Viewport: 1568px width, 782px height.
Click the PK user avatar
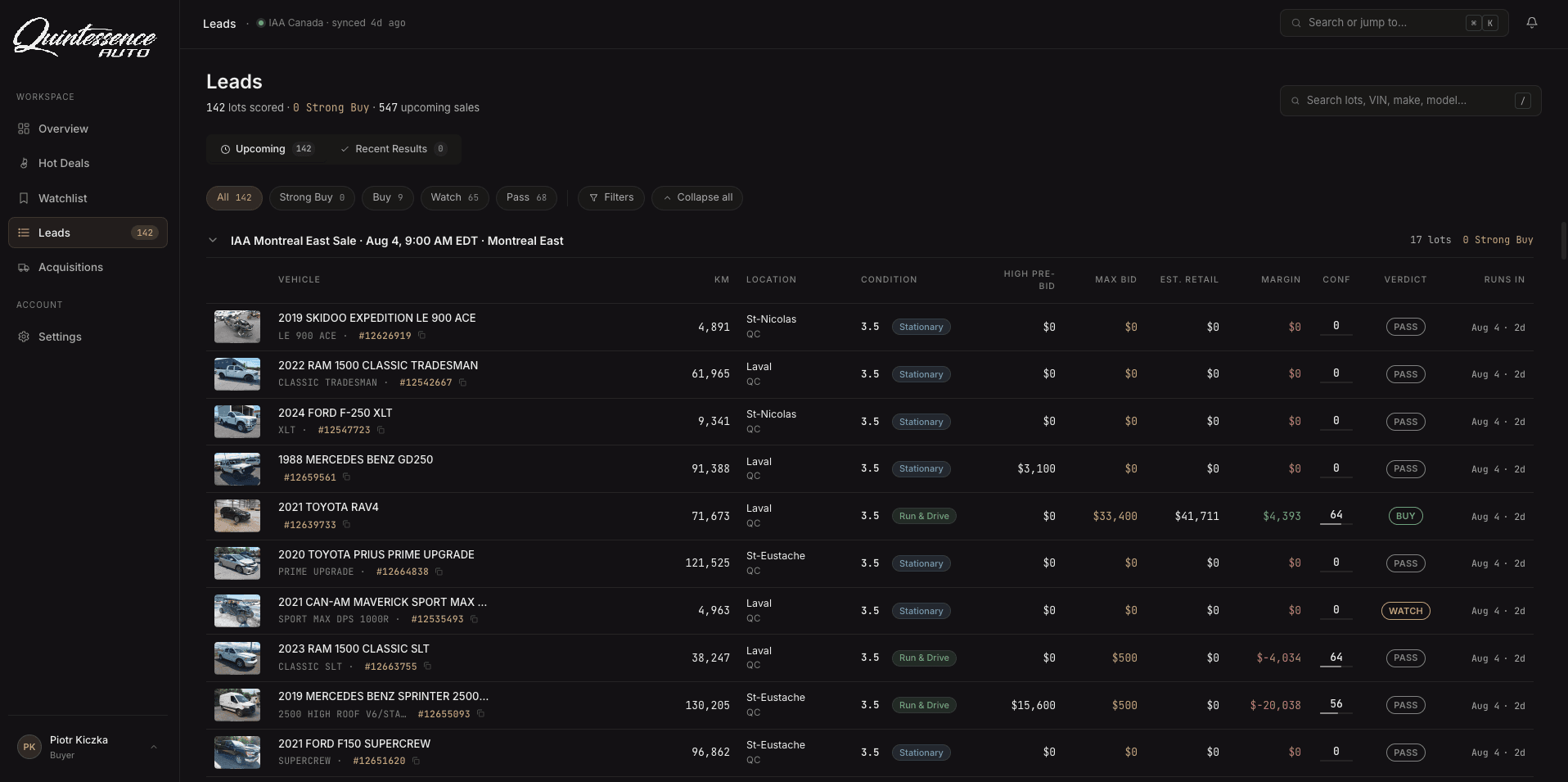point(29,747)
